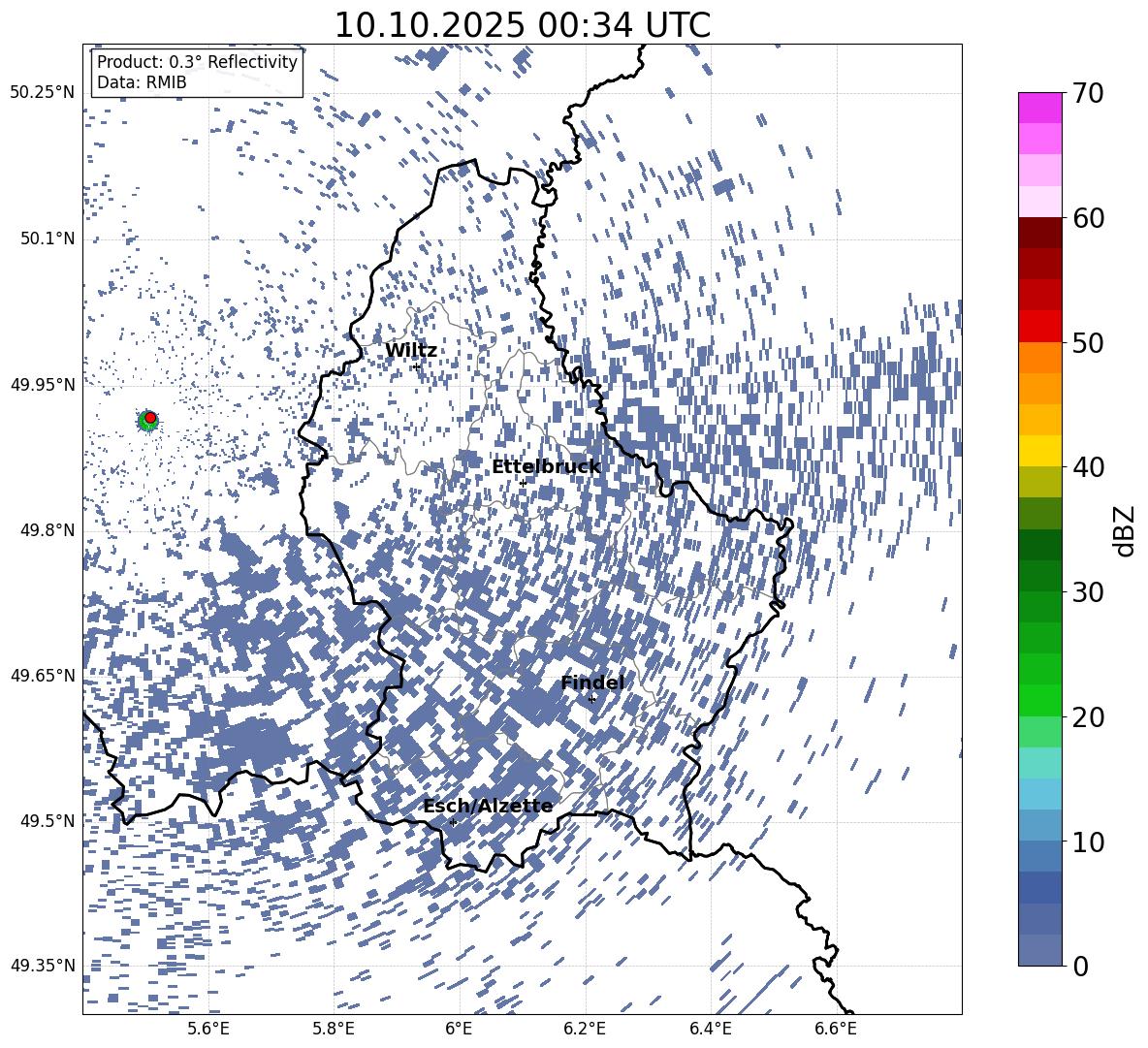
Task: Click the cyan colorbar segment near 15
Action: [1040, 763]
